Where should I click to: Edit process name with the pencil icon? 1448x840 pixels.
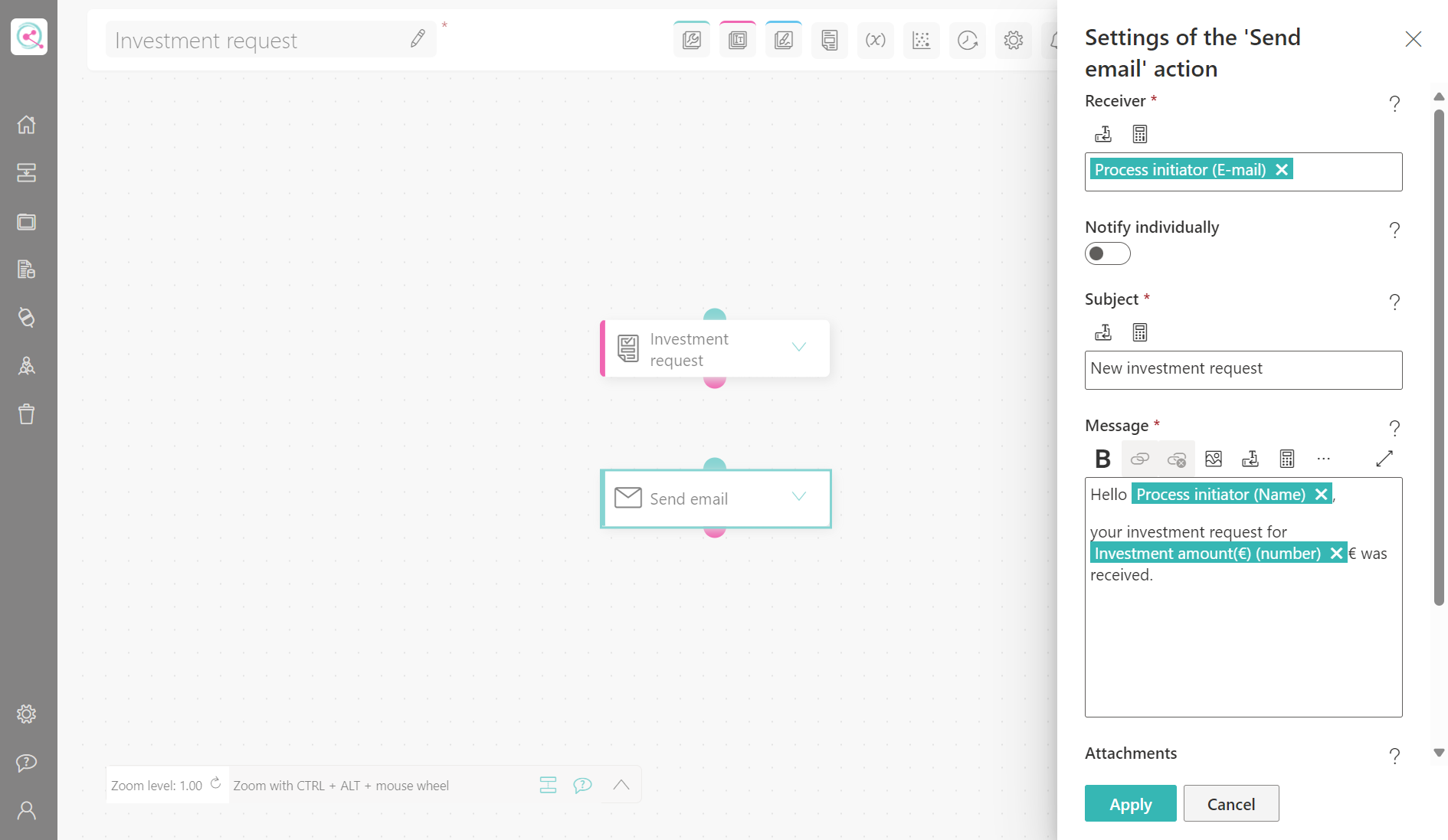point(418,39)
